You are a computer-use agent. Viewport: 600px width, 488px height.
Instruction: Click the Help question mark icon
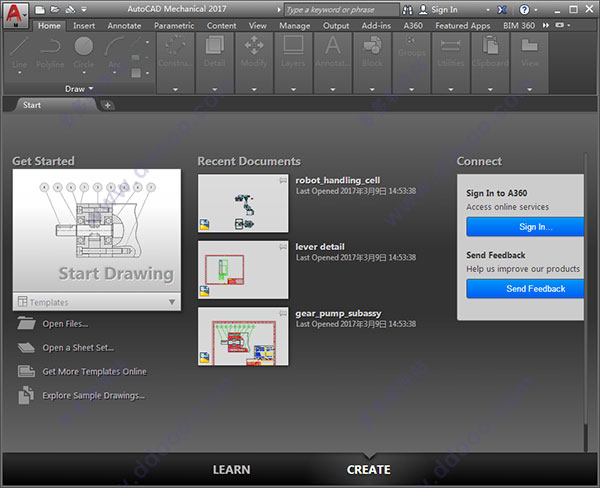(524, 10)
